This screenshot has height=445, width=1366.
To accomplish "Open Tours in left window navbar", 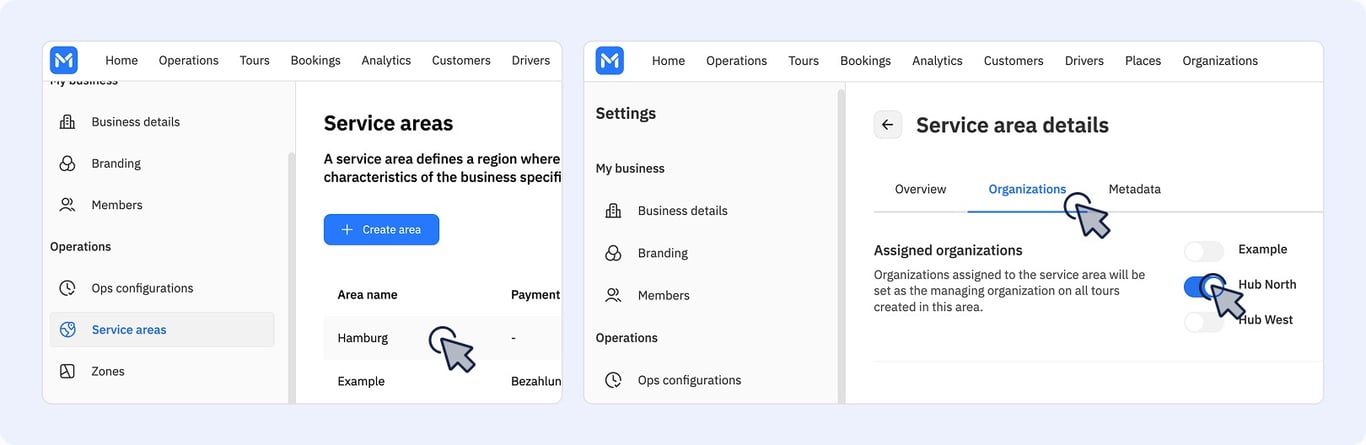I will click(x=254, y=60).
